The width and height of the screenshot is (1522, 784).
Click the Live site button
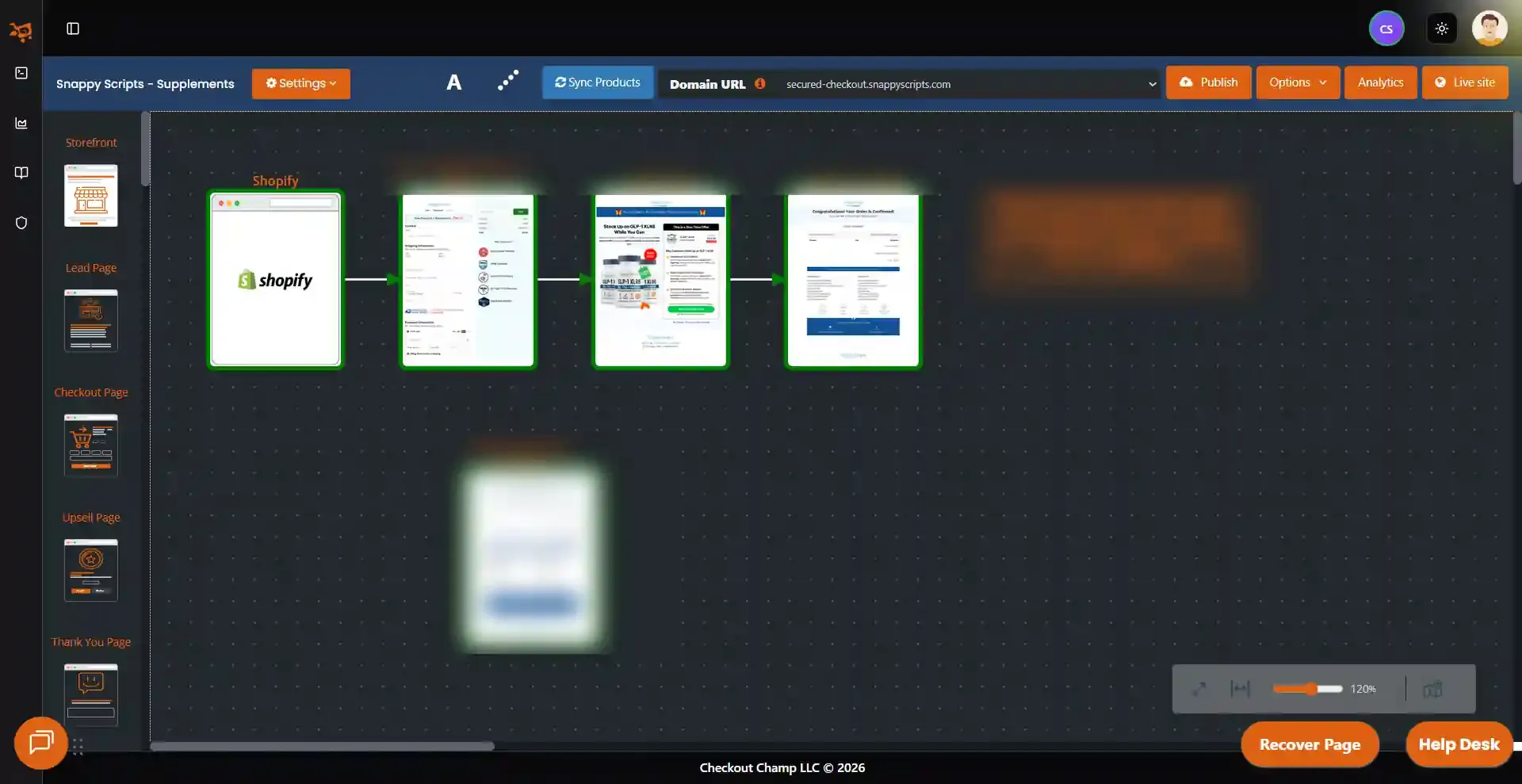(x=1465, y=82)
